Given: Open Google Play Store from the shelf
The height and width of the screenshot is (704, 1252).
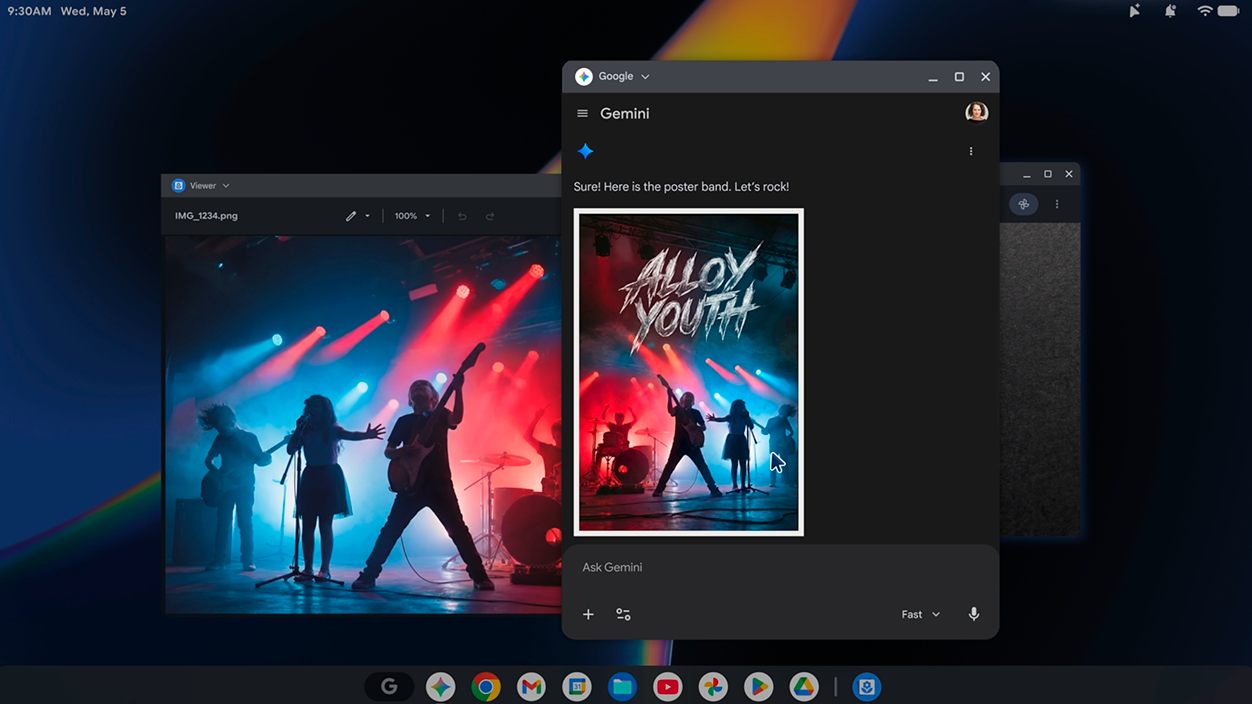Looking at the screenshot, I should 758,687.
